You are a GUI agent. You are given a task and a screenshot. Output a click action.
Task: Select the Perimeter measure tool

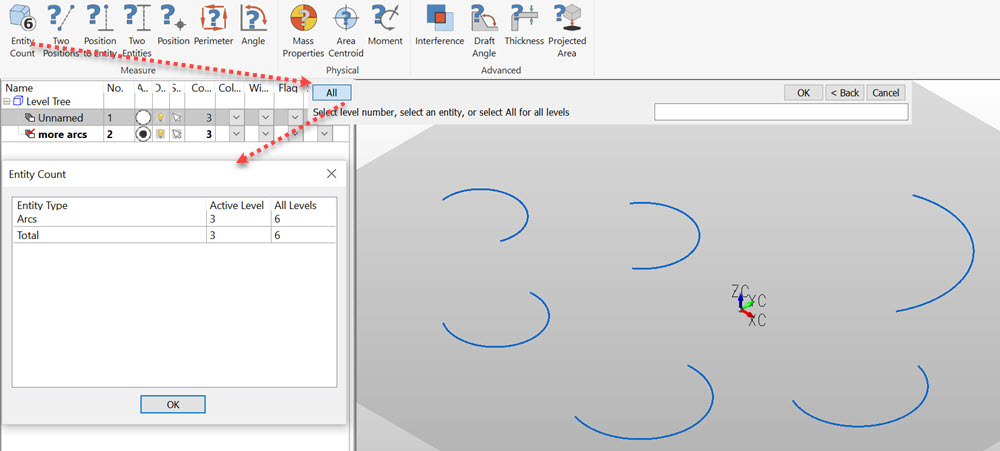(214, 26)
